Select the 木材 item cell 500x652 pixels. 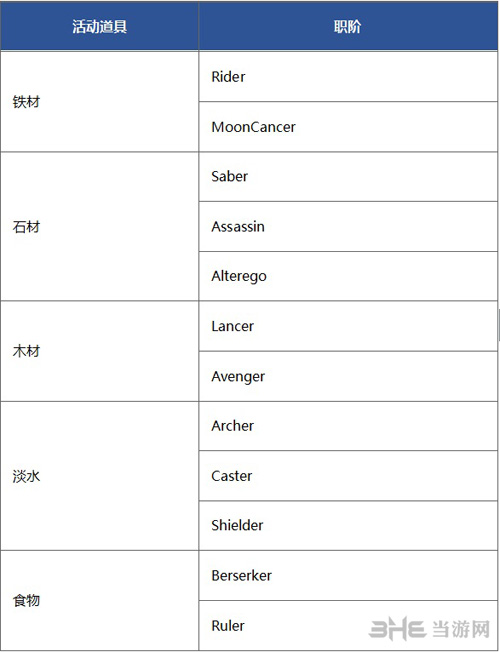click(x=99, y=351)
